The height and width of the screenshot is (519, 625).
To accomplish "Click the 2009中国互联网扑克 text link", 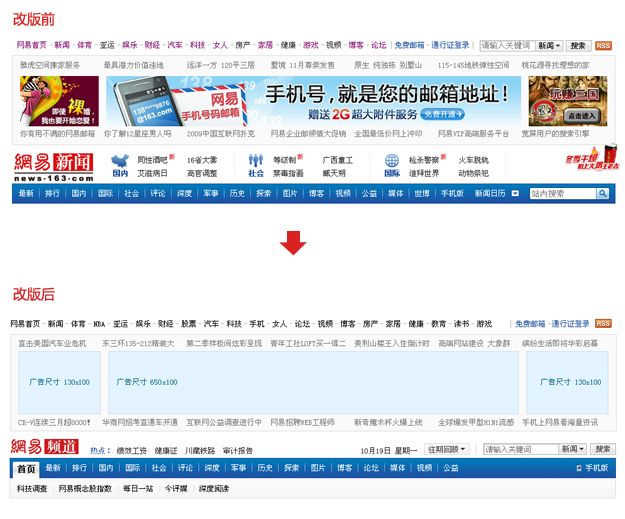I will (x=221, y=134).
